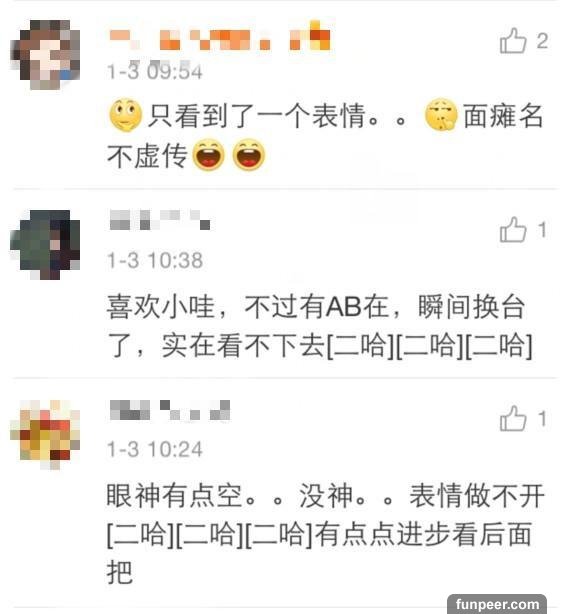567x614 pixels.
Task: Like the comment posted at 10:24
Action: pos(513,418)
